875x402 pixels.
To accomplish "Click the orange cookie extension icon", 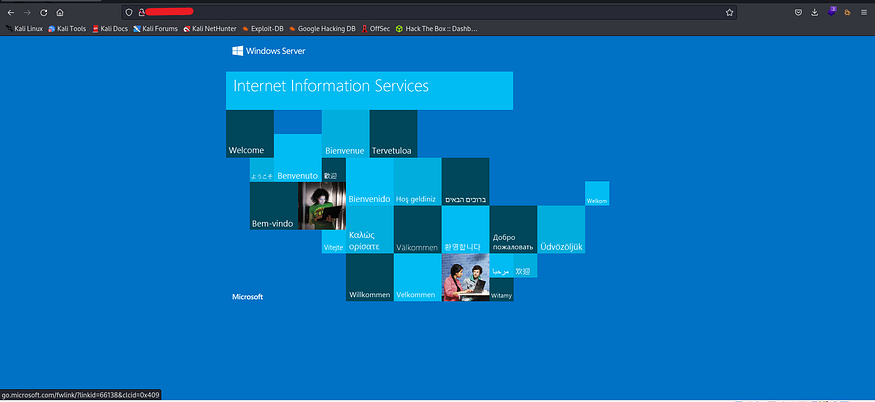I will tap(848, 12).
